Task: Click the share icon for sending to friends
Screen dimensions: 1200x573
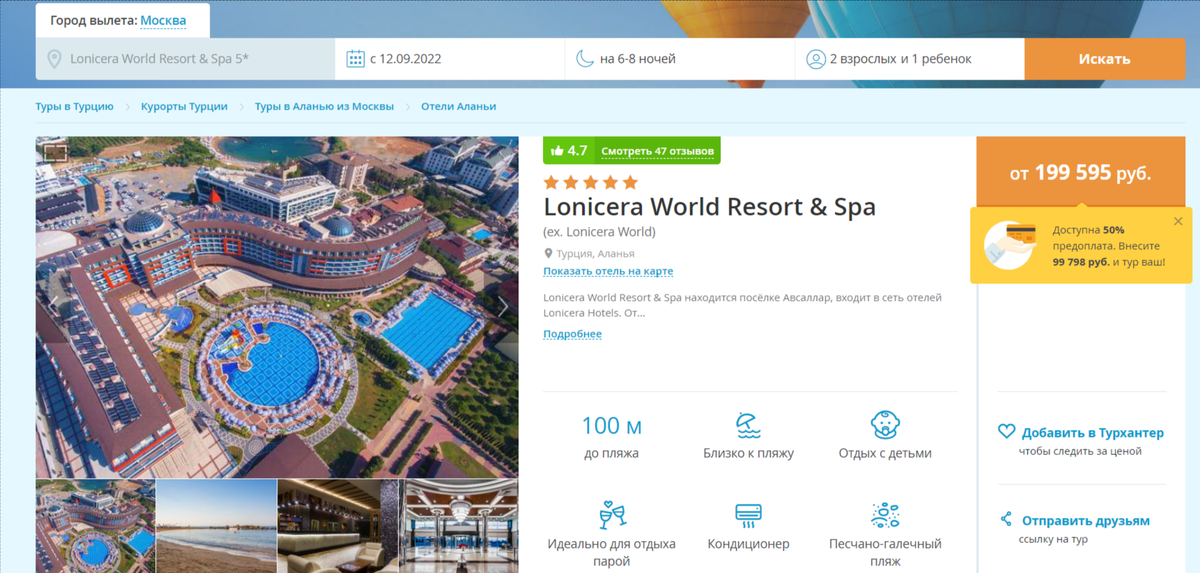Action: [1007, 520]
